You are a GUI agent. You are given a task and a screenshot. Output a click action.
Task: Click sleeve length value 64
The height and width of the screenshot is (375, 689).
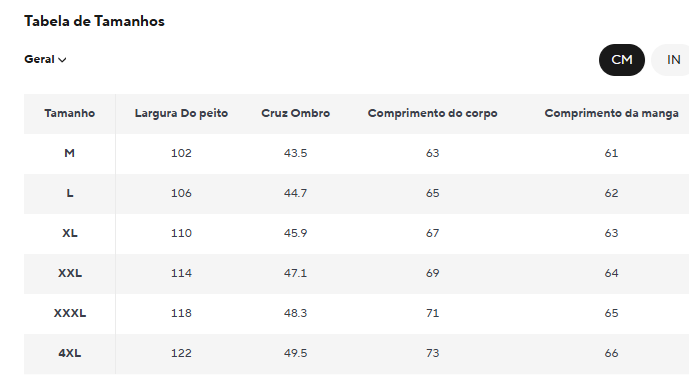pos(611,273)
